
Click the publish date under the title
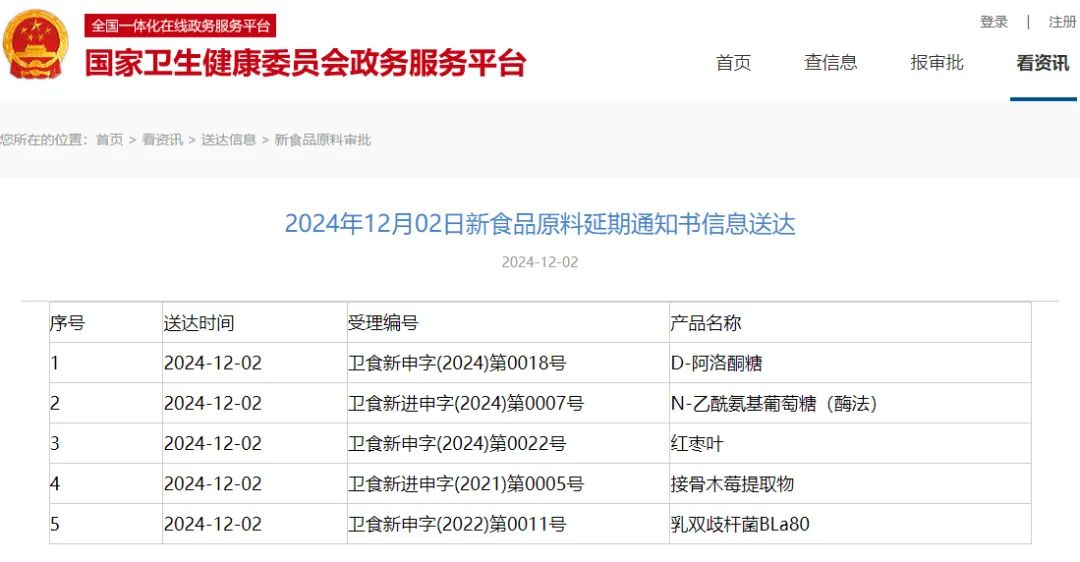pyautogui.click(x=540, y=262)
